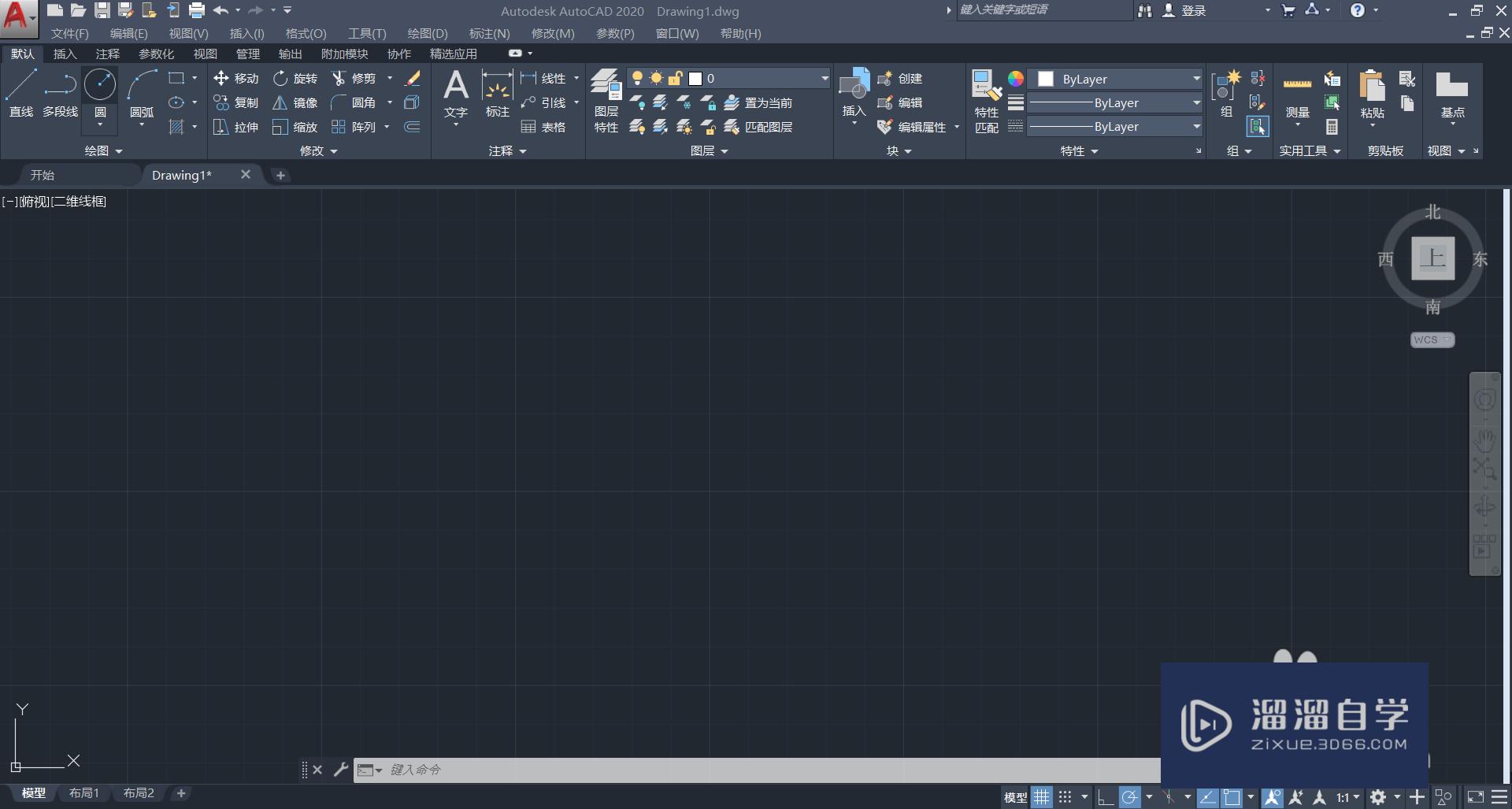Click the Rotate (旋转) tool
The height and width of the screenshot is (809, 1512).
coord(295,78)
